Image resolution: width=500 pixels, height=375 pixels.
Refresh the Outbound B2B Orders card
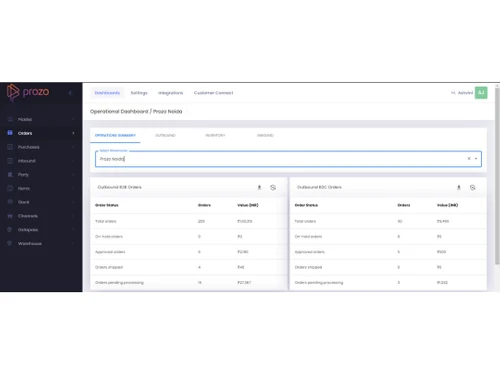[273, 187]
